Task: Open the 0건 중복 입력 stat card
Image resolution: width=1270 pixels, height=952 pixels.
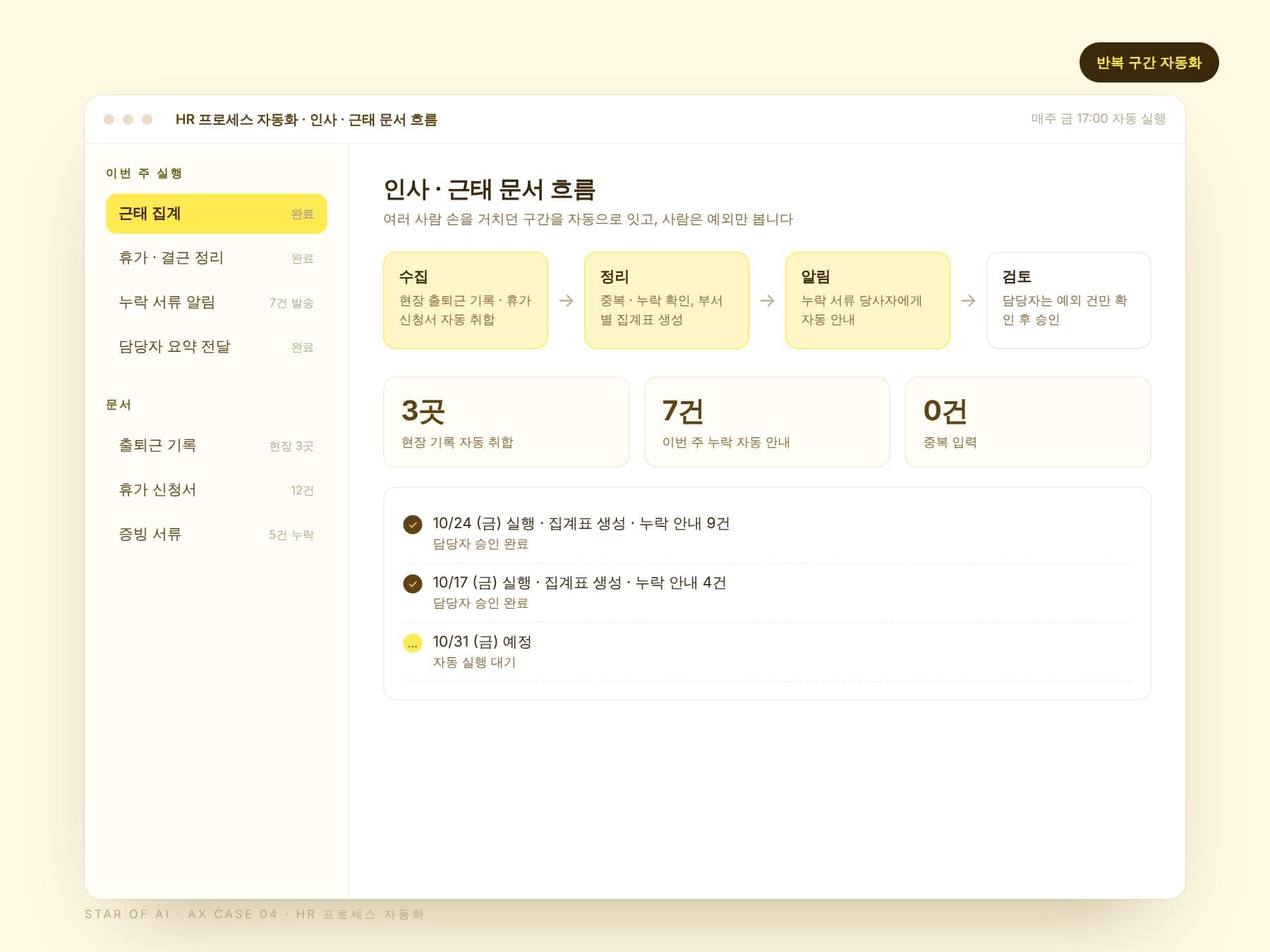Action: click(x=1028, y=422)
